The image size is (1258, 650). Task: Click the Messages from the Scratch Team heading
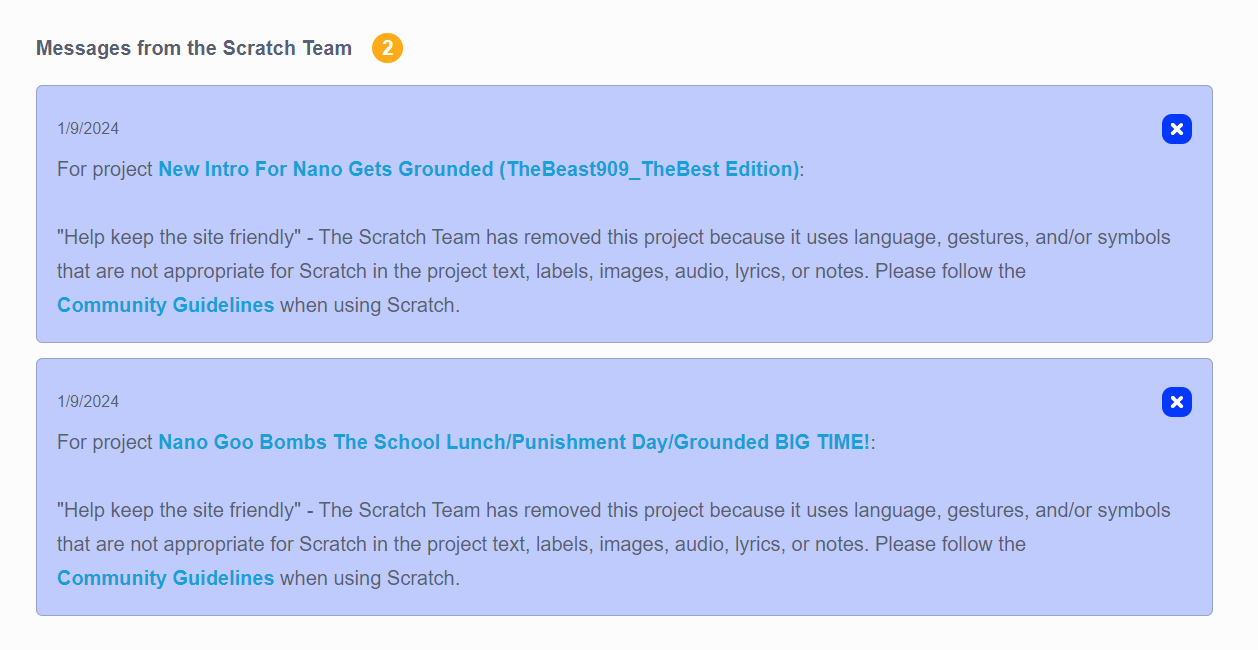pos(194,48)
